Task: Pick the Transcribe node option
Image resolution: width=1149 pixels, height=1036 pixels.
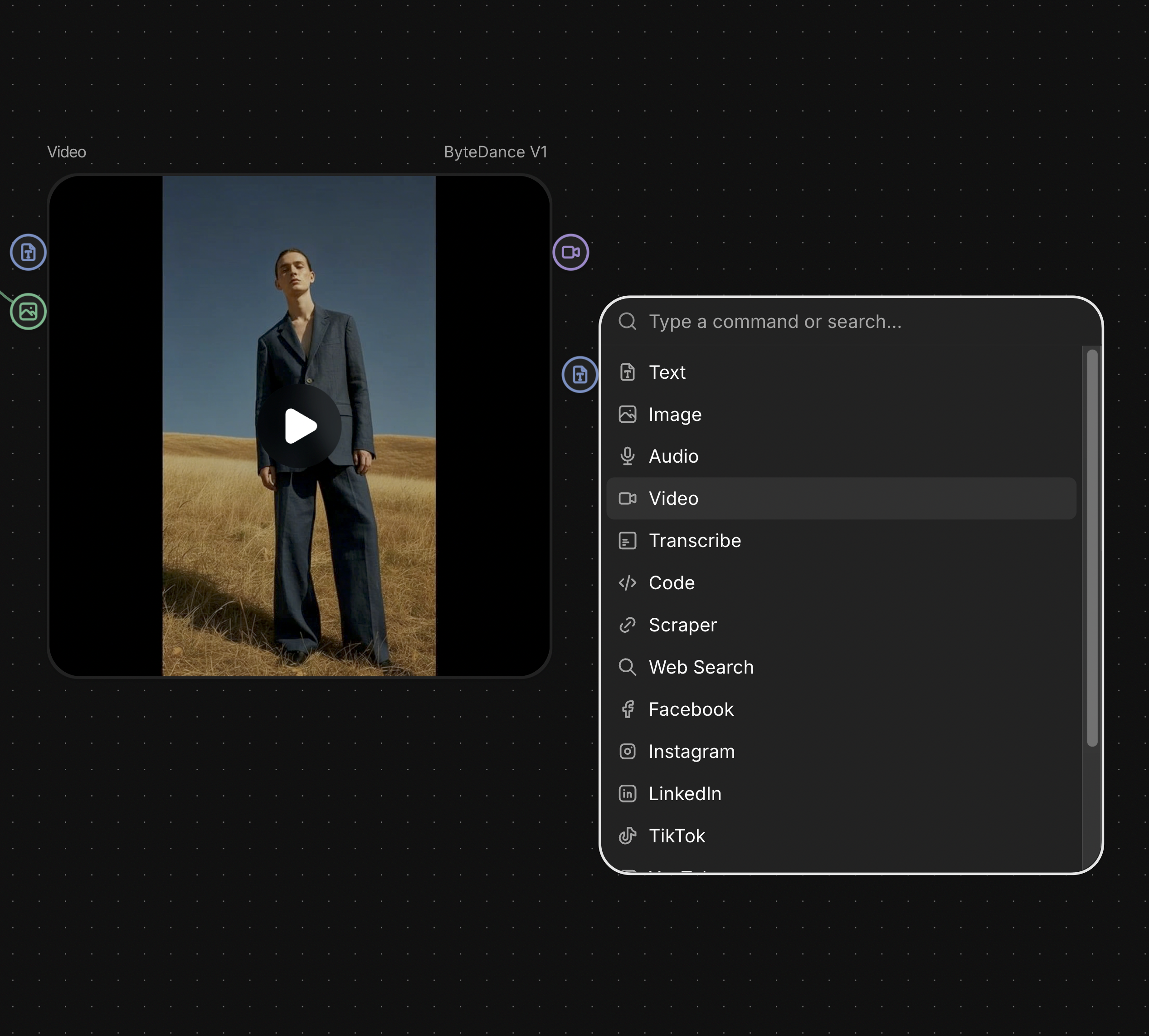Action: (694, 541)
